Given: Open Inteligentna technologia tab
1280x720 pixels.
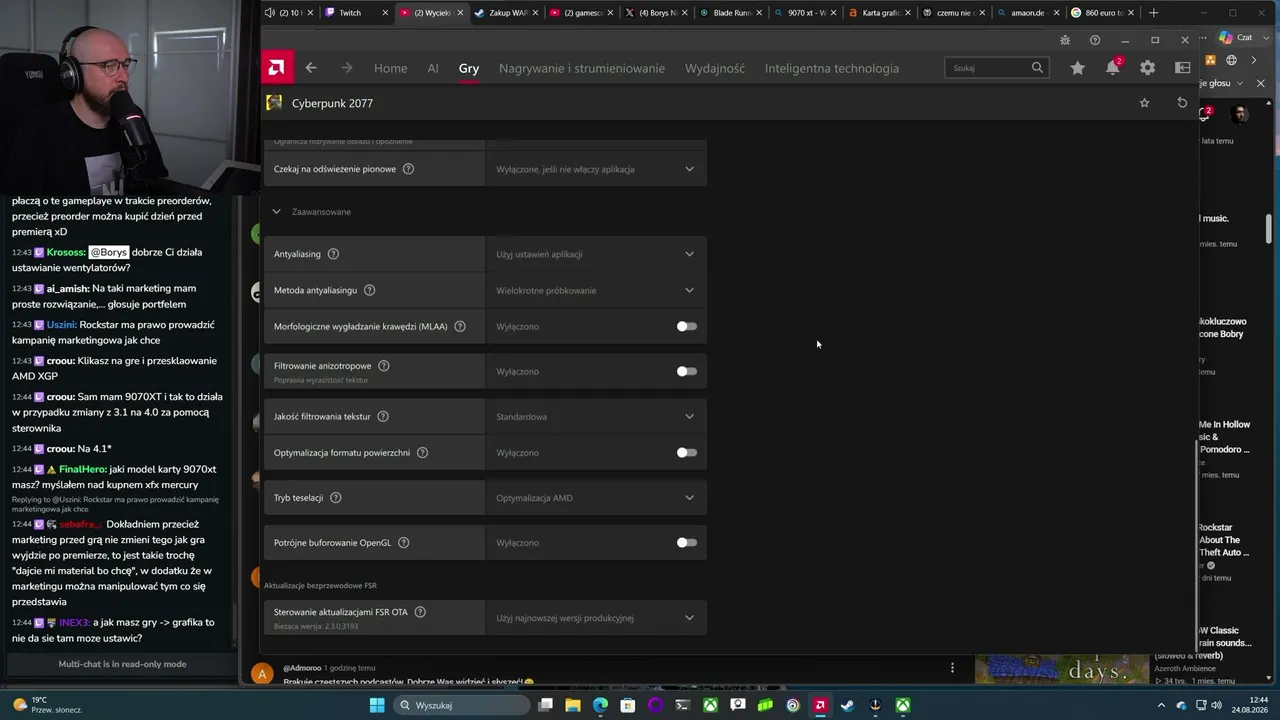Looking at the screenshot, I should coord(832,68).
